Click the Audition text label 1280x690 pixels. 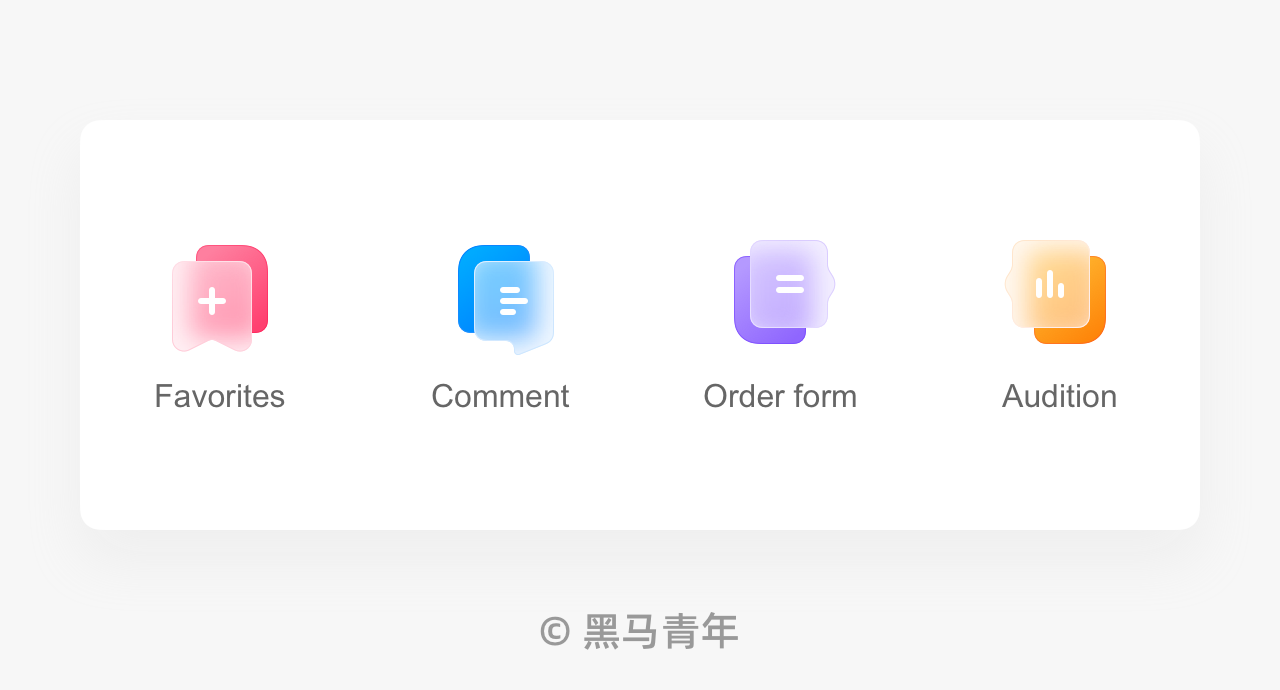point(1059,396)
